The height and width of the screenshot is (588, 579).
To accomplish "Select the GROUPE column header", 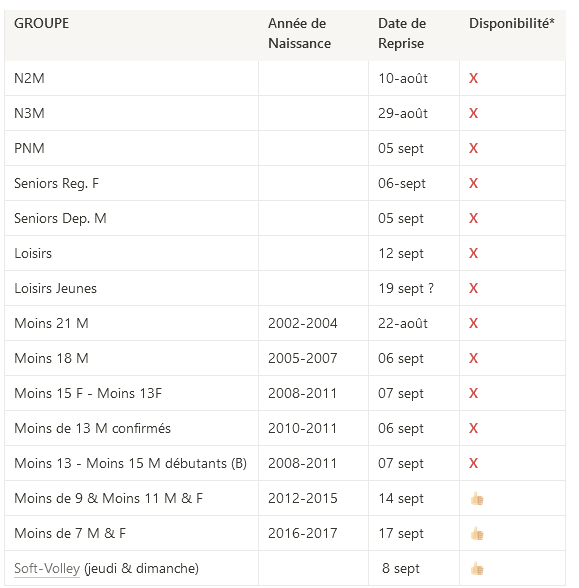I will tap(41, 23).
